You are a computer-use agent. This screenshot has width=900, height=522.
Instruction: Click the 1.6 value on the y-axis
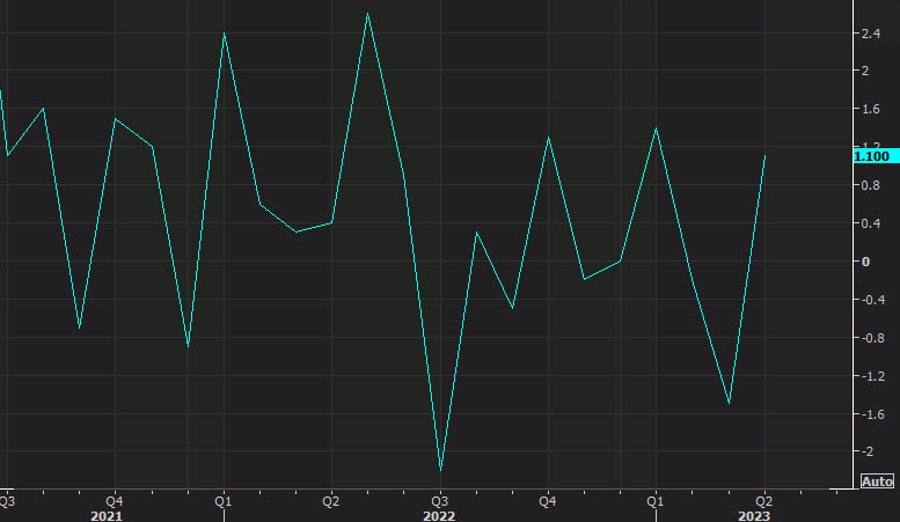[871, 109]
